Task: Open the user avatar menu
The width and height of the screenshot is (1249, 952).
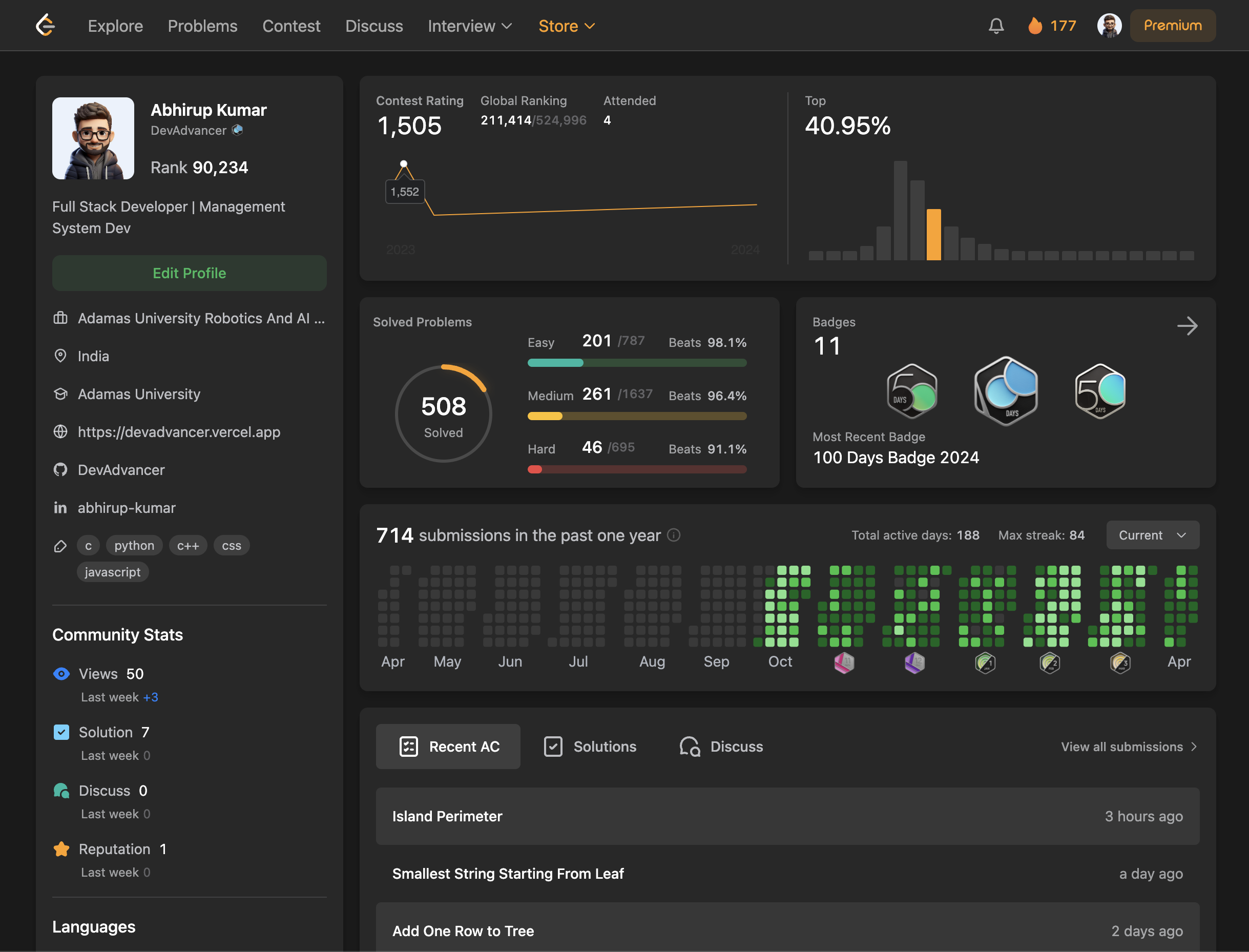Action: (x=1109, y=26)
